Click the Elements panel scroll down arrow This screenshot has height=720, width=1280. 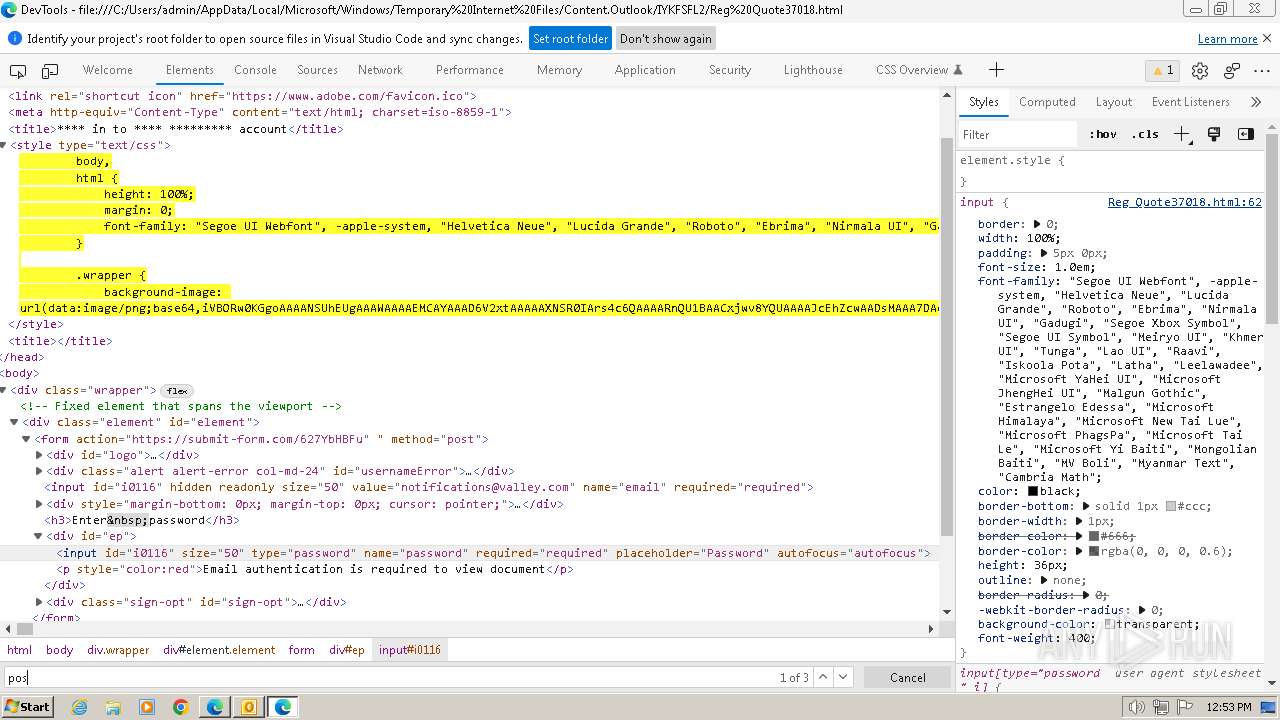coord(946,611)
